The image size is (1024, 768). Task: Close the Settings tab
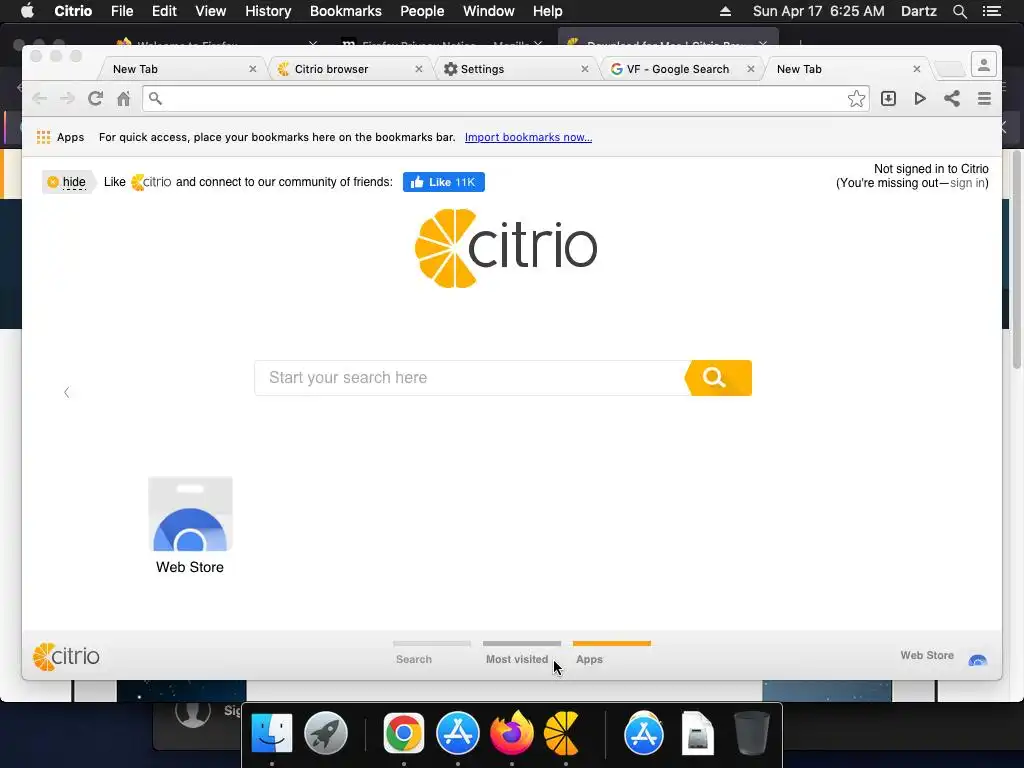coord(584,69)
